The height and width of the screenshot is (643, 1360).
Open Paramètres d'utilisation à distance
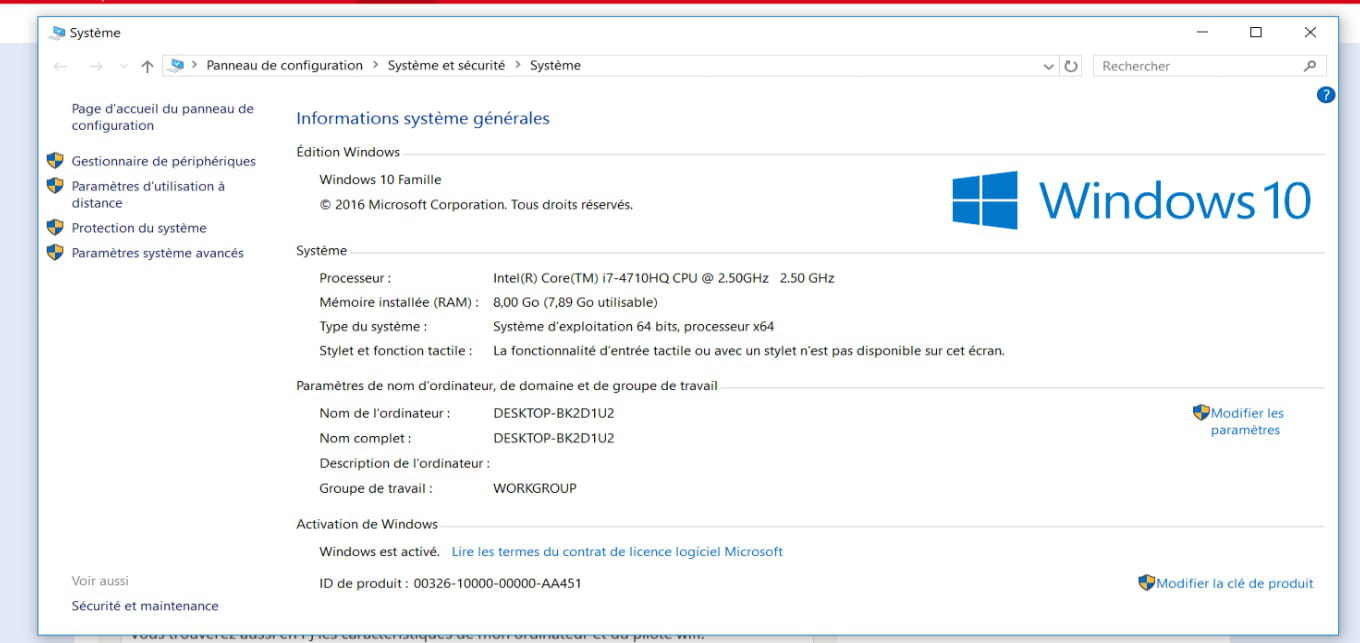(148, 194)
